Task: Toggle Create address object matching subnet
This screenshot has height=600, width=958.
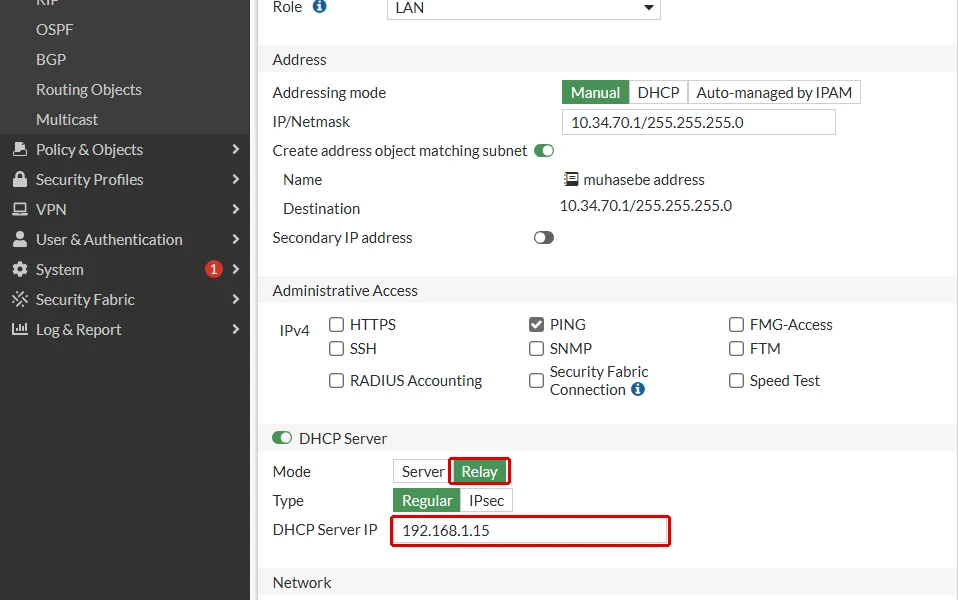Action: pos(544,150)
